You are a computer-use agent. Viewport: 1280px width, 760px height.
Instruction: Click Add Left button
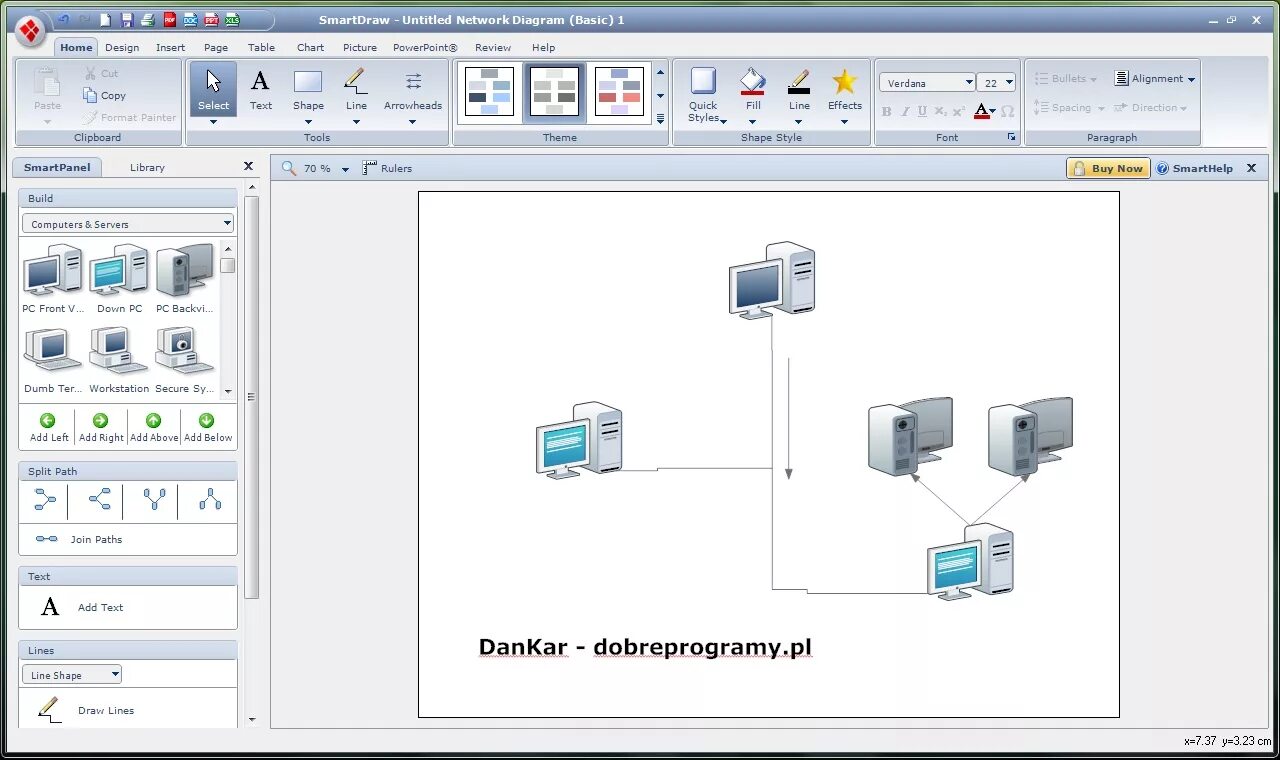[x=49, y=427]
